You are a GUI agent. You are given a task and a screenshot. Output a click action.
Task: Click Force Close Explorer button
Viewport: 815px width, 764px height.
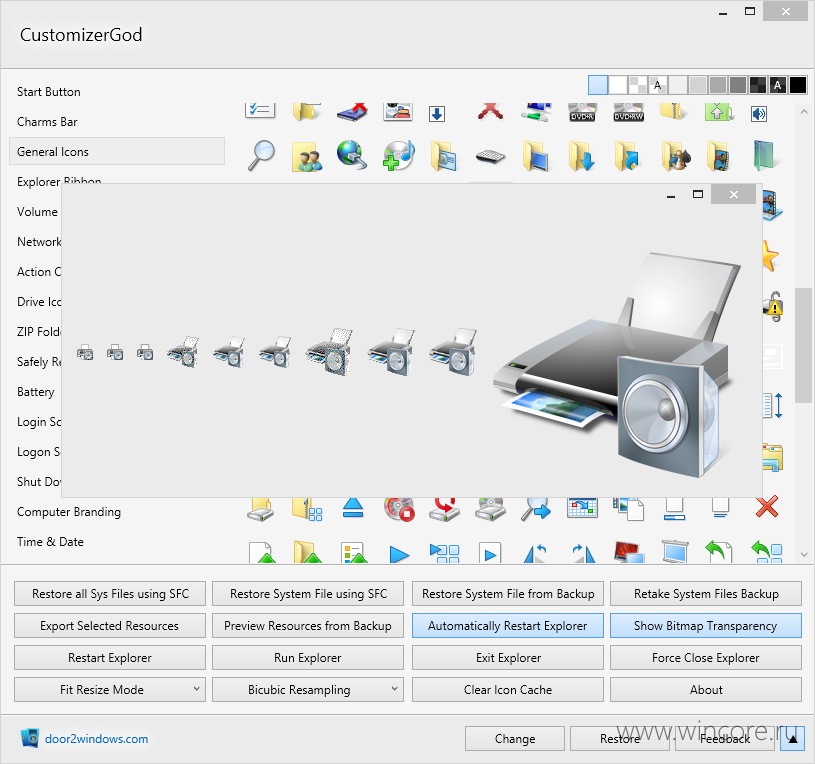[x=705, y=658]
